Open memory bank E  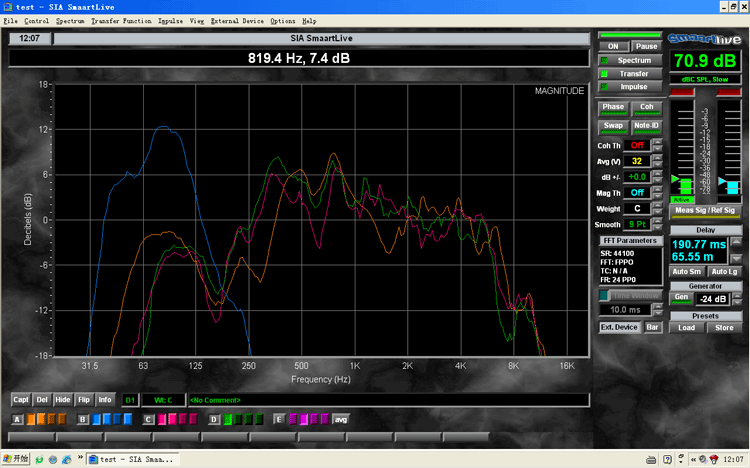click(279, 420)
